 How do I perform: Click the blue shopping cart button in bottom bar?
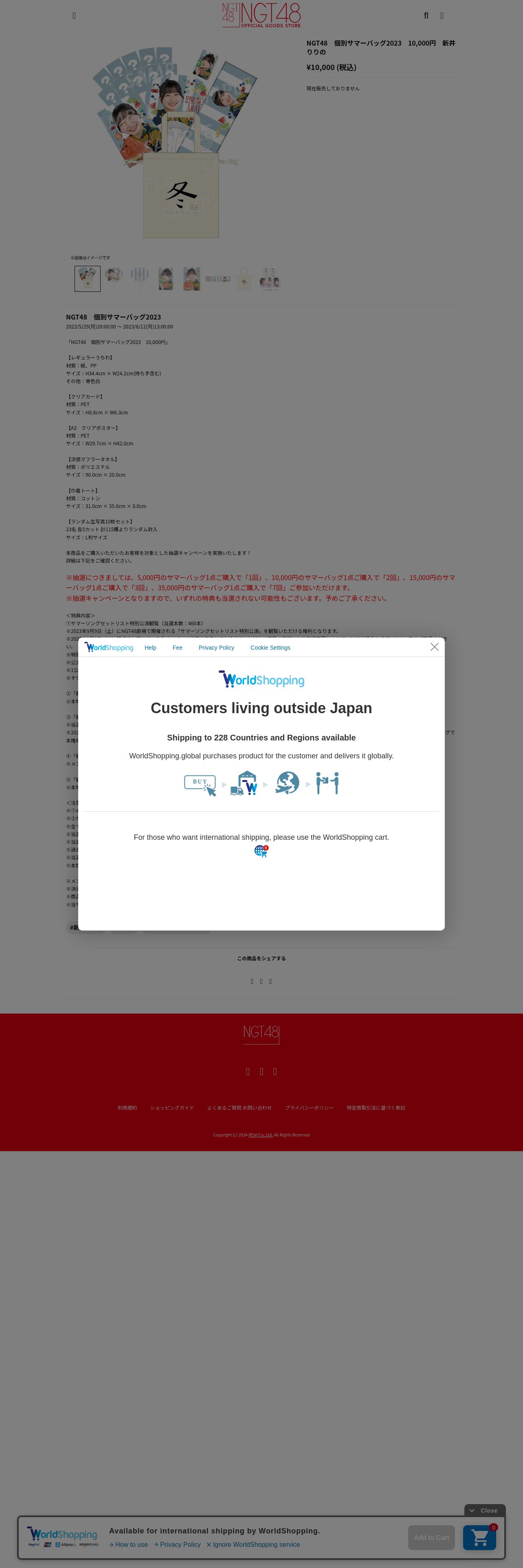(480, 1537)
